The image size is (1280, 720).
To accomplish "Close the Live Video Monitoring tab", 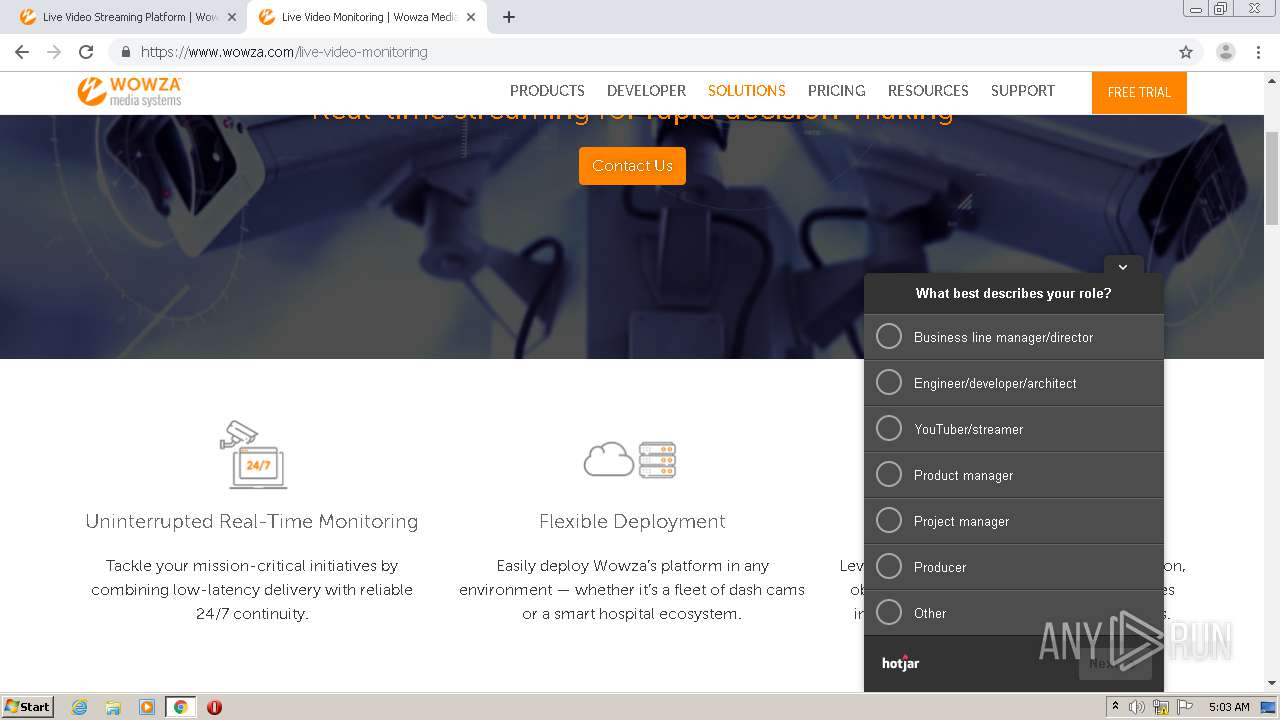I will click(471, 17).
